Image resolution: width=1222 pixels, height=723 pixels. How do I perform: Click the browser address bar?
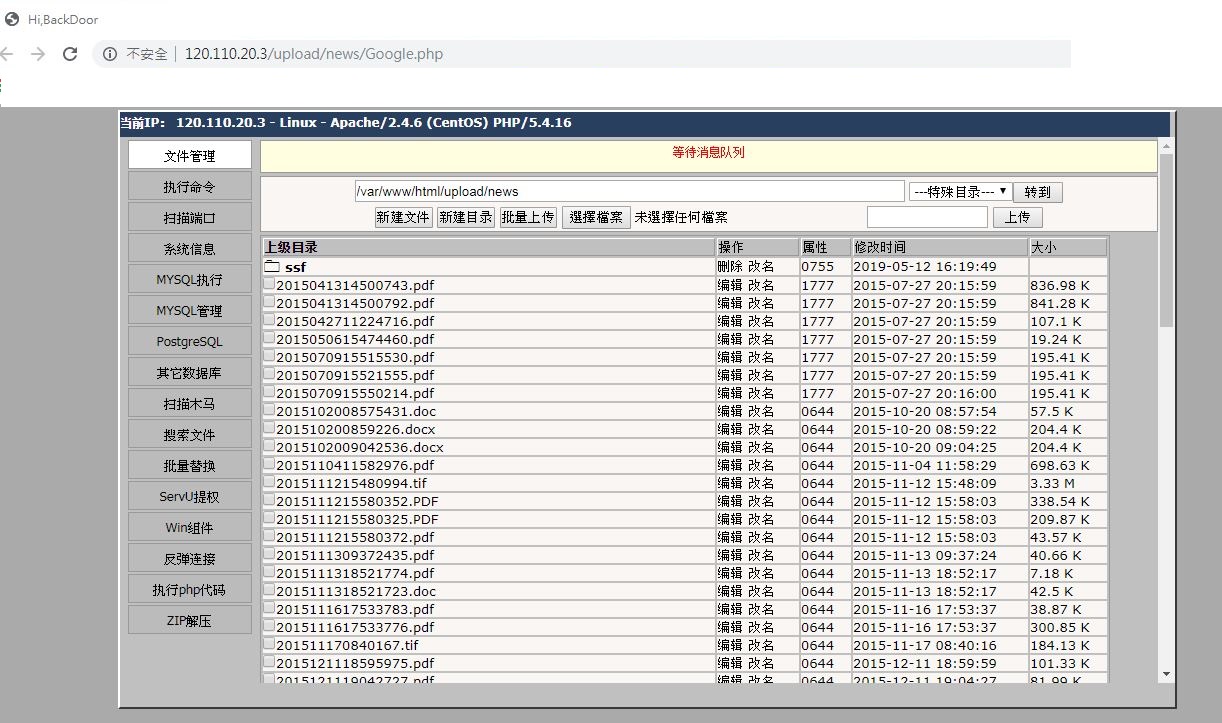[x=582, y=54]
